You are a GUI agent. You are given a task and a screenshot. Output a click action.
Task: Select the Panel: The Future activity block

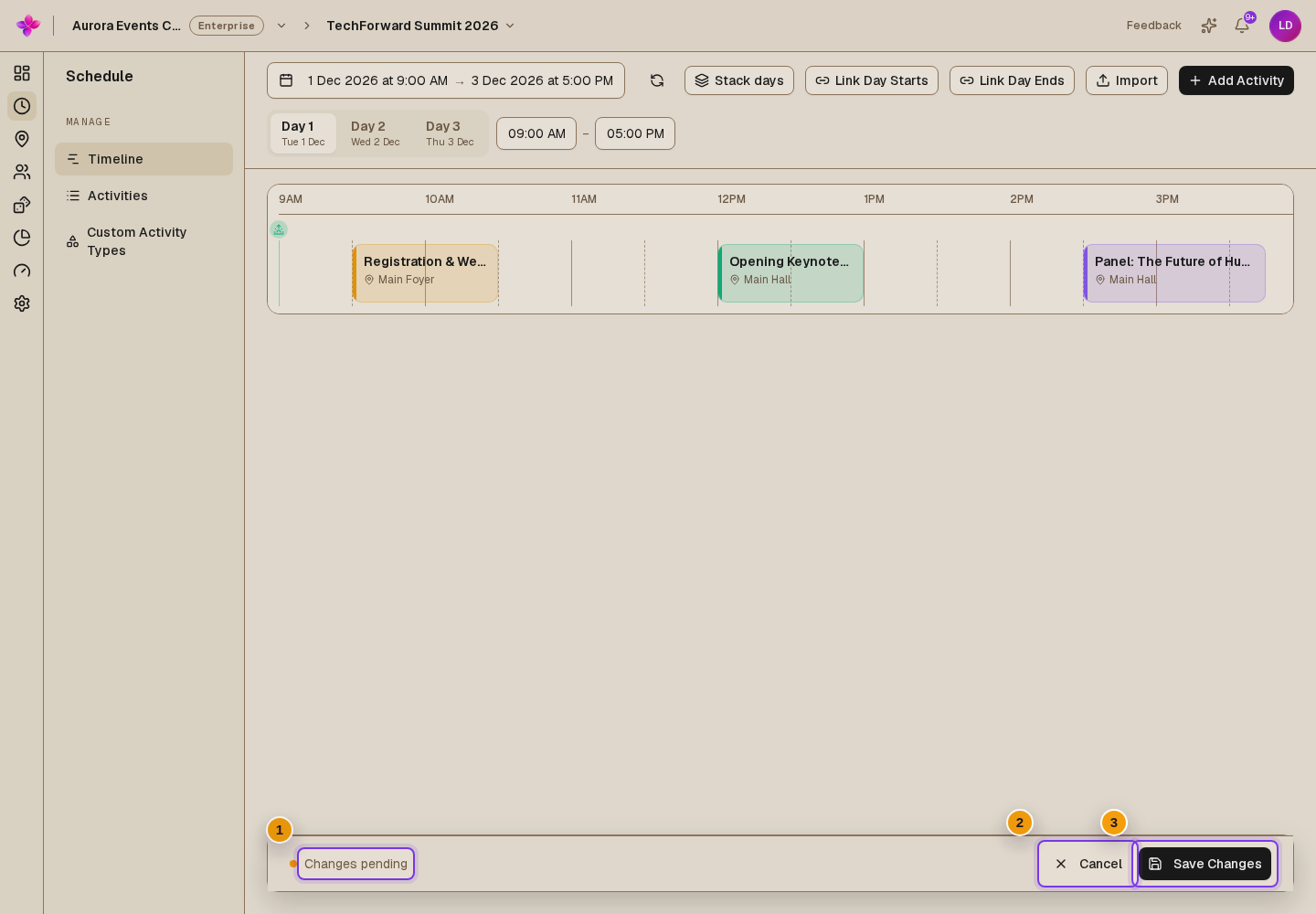pos(1174,273)
